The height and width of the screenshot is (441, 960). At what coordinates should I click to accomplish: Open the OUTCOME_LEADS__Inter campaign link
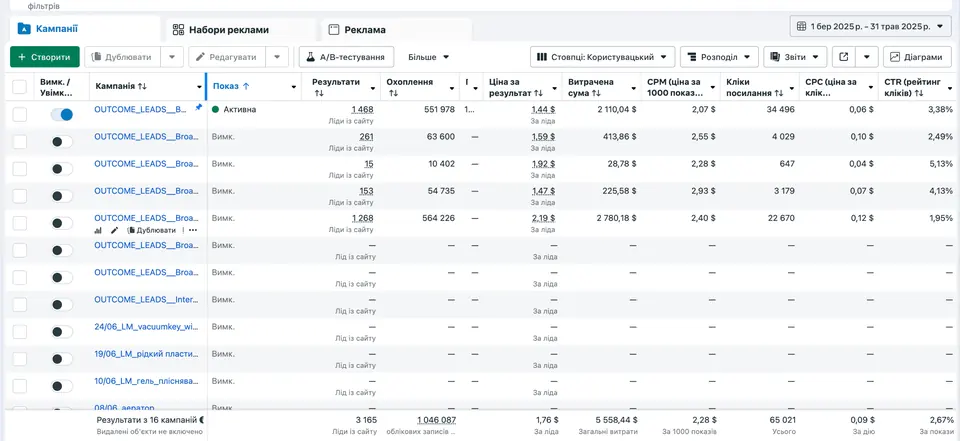coord(146,299)
